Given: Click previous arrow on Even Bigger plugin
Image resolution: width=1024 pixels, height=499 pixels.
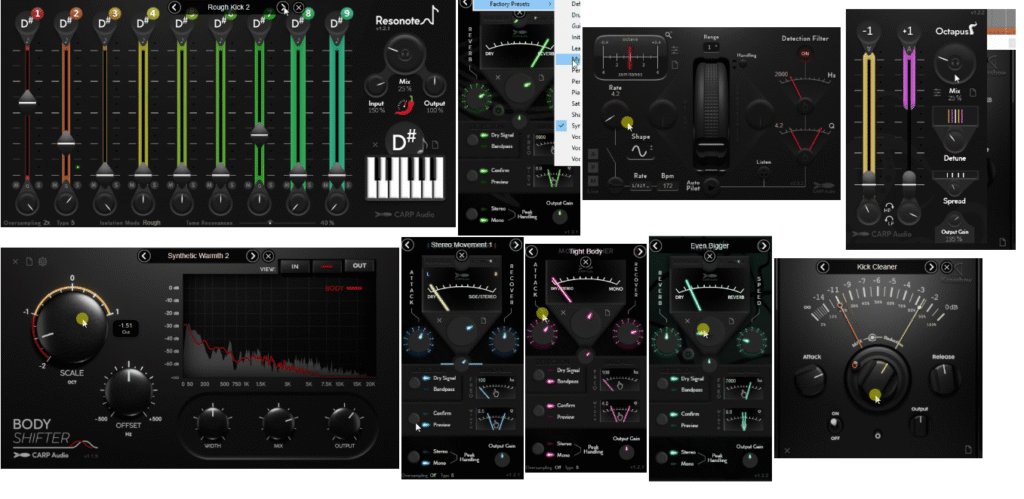Looking at the screenshot, I should point(655,246).
